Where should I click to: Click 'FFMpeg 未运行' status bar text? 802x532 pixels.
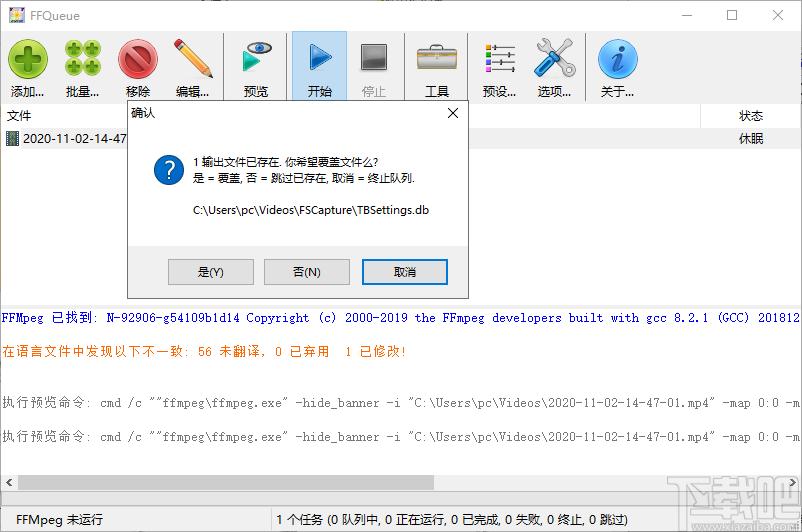click(x=59, y=520)
